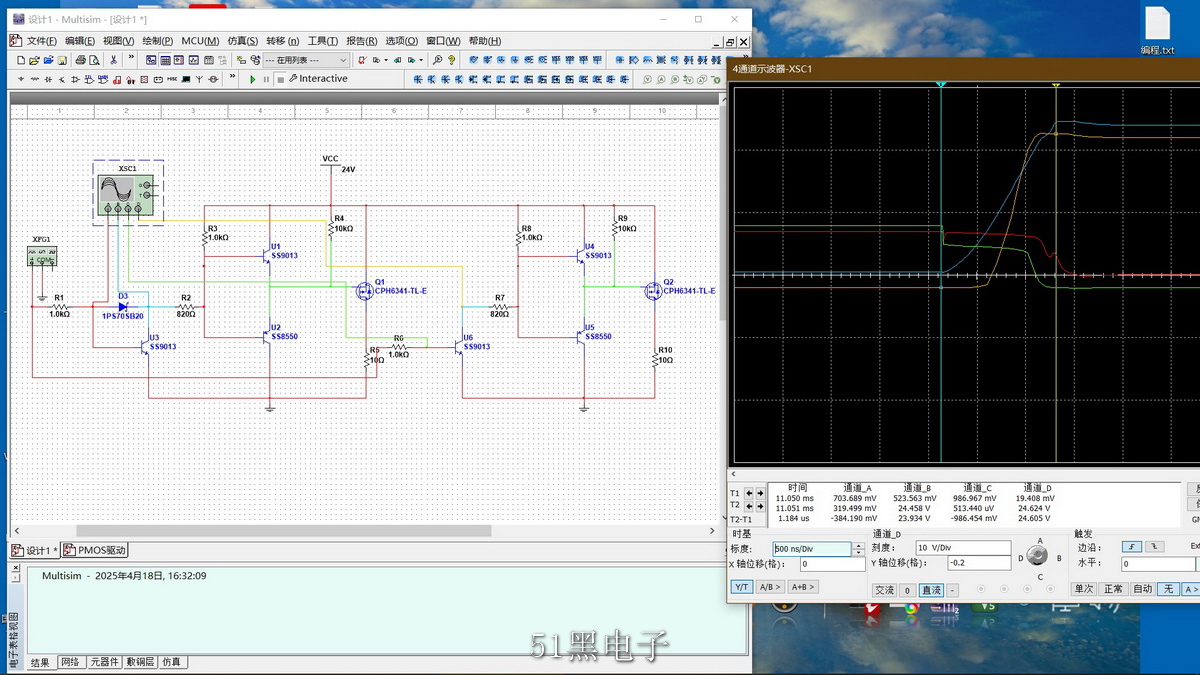Open the 视图(V) menu
This screenshot has width=1200, height=675.
point(118,41)
